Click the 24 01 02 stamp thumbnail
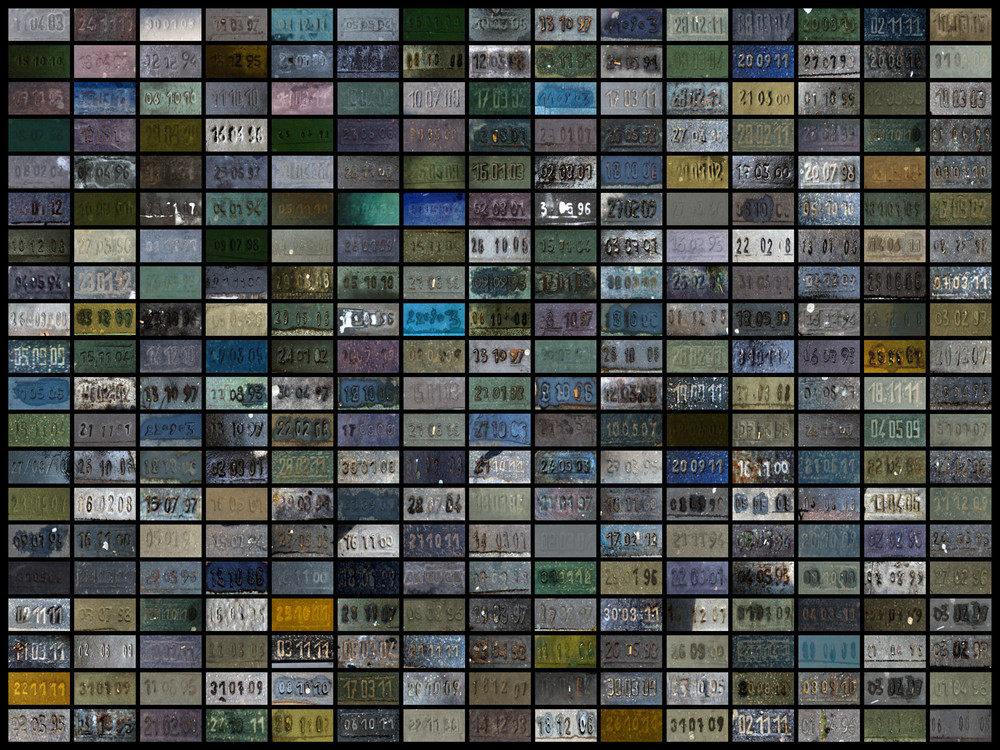Screen dimensions: 1000x750 [301, 357]
